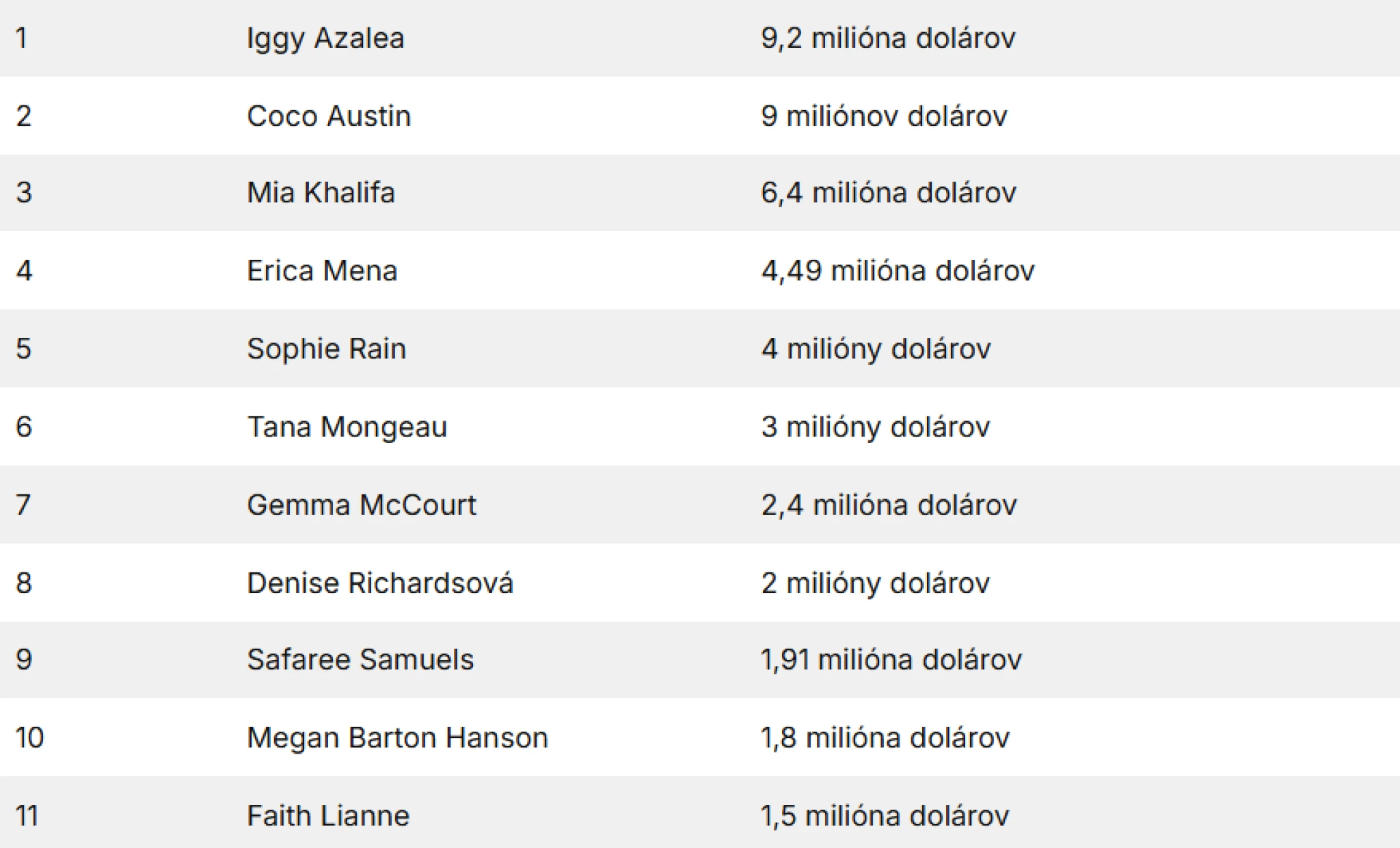The width and height of the screenshot is (1400, 848).
Task: Click Coco Austin in the table
Action: (329, 116)
